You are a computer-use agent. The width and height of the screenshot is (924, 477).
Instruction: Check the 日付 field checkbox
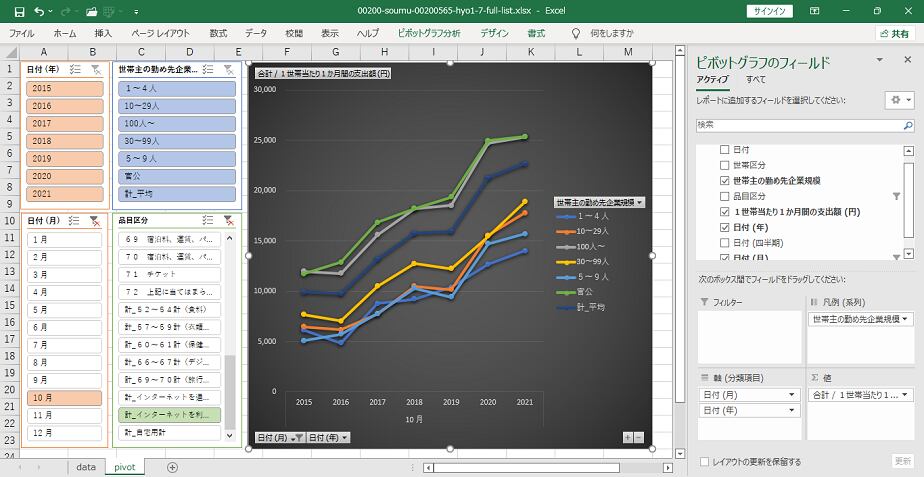(725, 150)
